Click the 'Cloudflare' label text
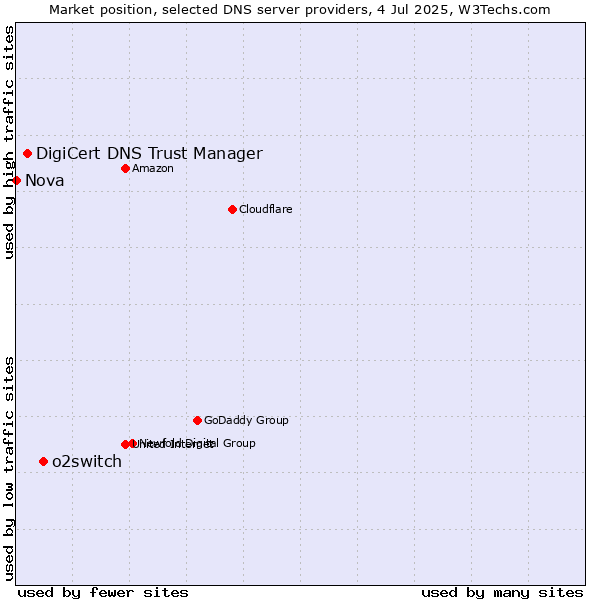The height and width of the screenshot is (600, 600). pyautogui.click(x=266, y=209)
